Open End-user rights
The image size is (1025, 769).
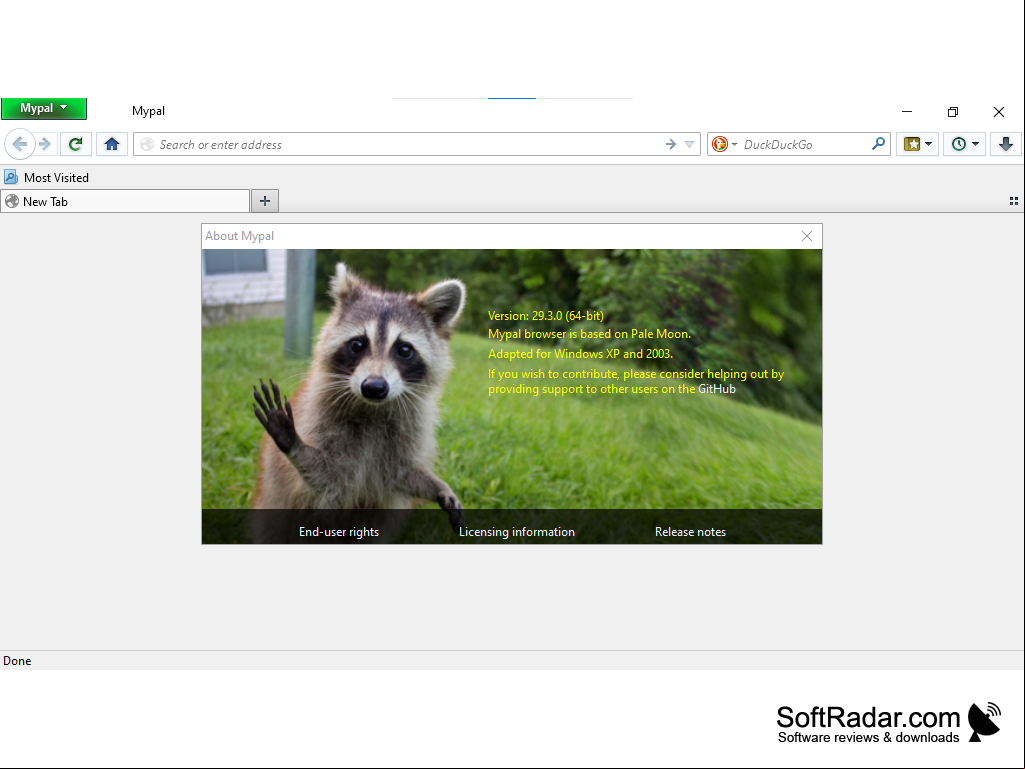pos(339,532)
